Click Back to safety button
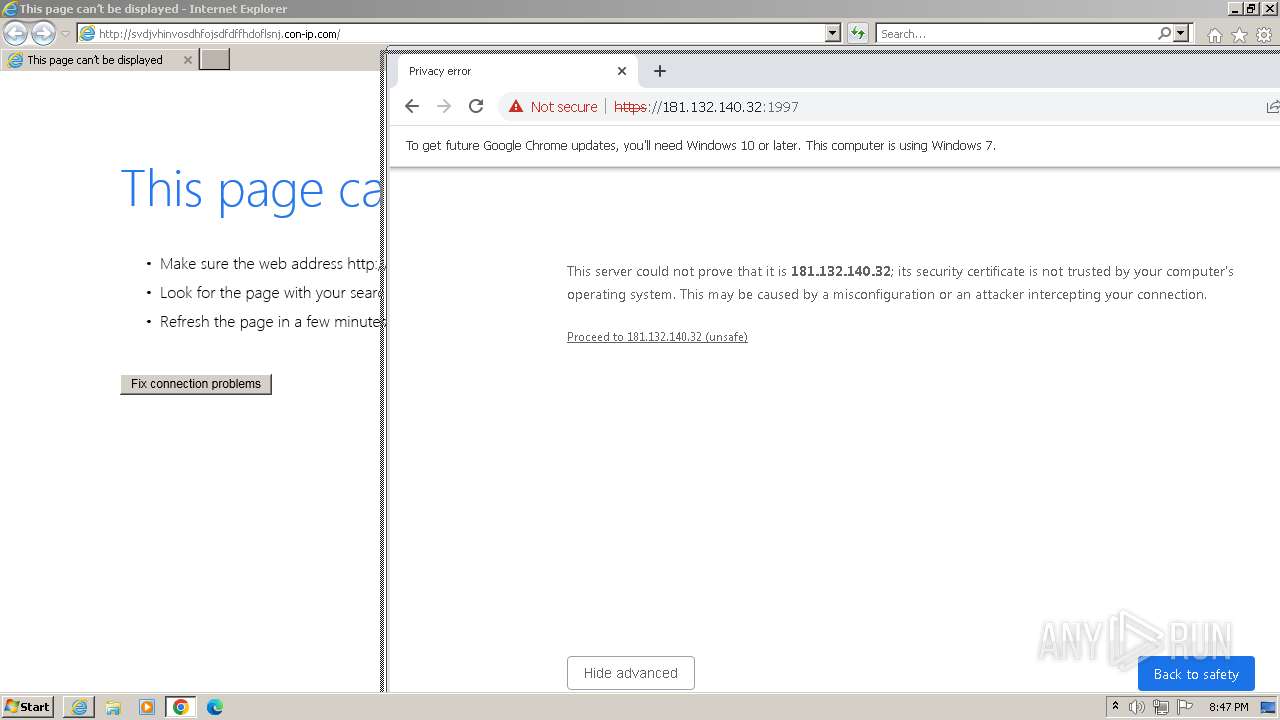 click(x=1196, y=674)
